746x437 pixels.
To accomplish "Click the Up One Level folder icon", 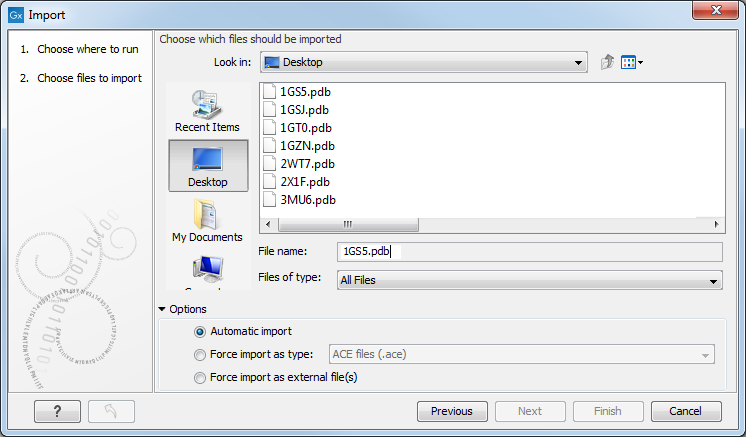I will [607, 62].
